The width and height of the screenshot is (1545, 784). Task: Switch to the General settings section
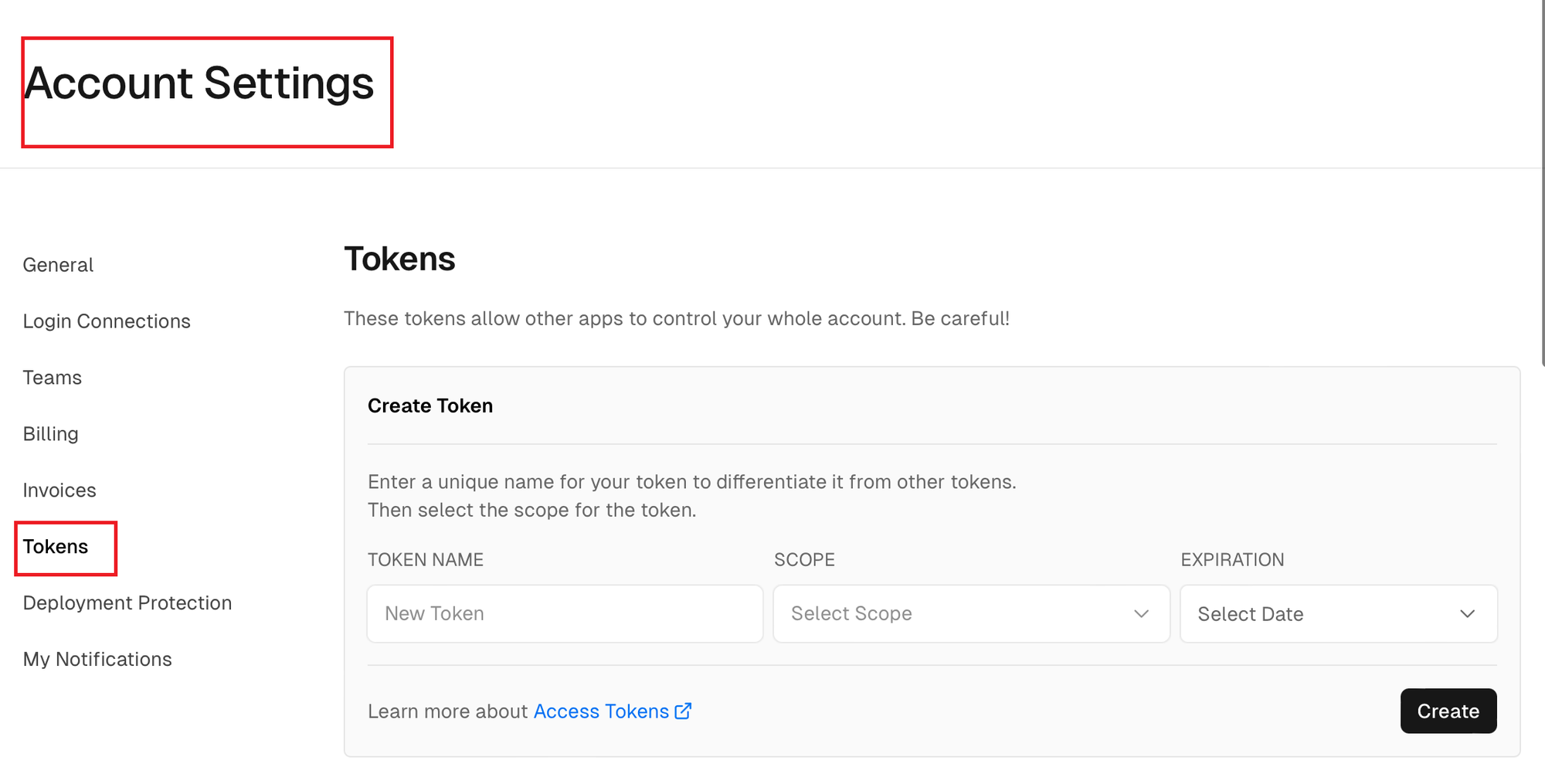pyautogui.click(x=58, y=264)
